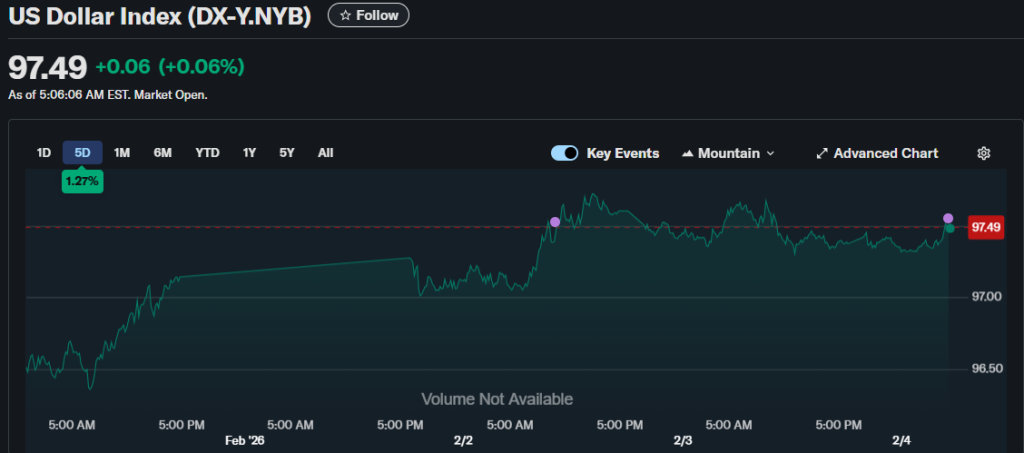Click the market open timestamp text
This screenshot has width=1024, height=453.
pyautogui.click(x=108, y=95)
